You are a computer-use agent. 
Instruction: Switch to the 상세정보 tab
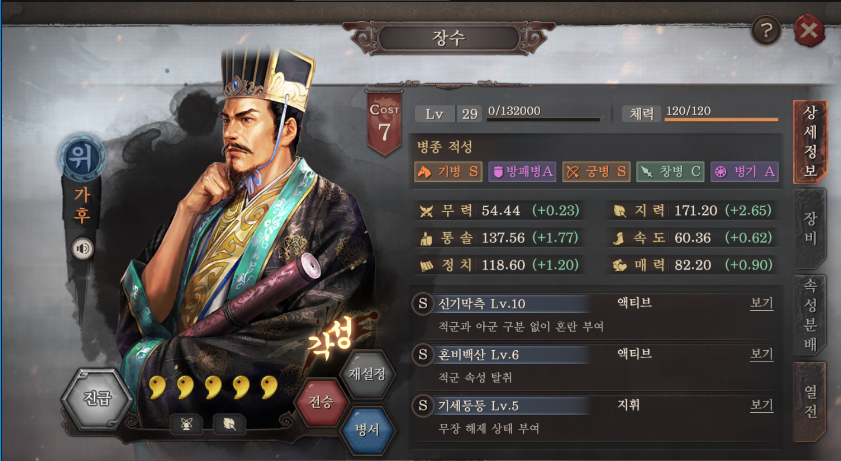click(x=809, y=142)
